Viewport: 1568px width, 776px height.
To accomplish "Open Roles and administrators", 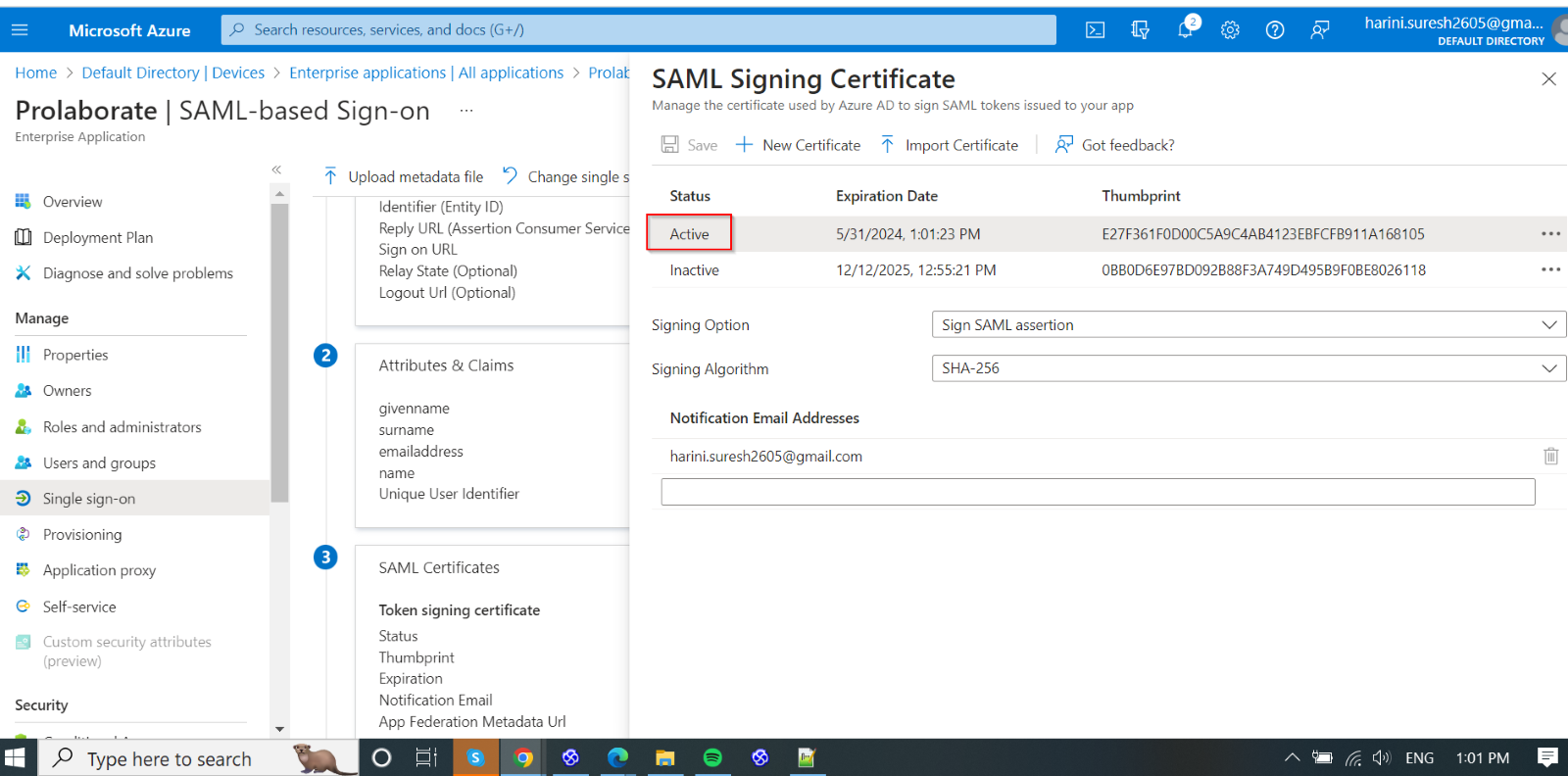I will point(122,427).
